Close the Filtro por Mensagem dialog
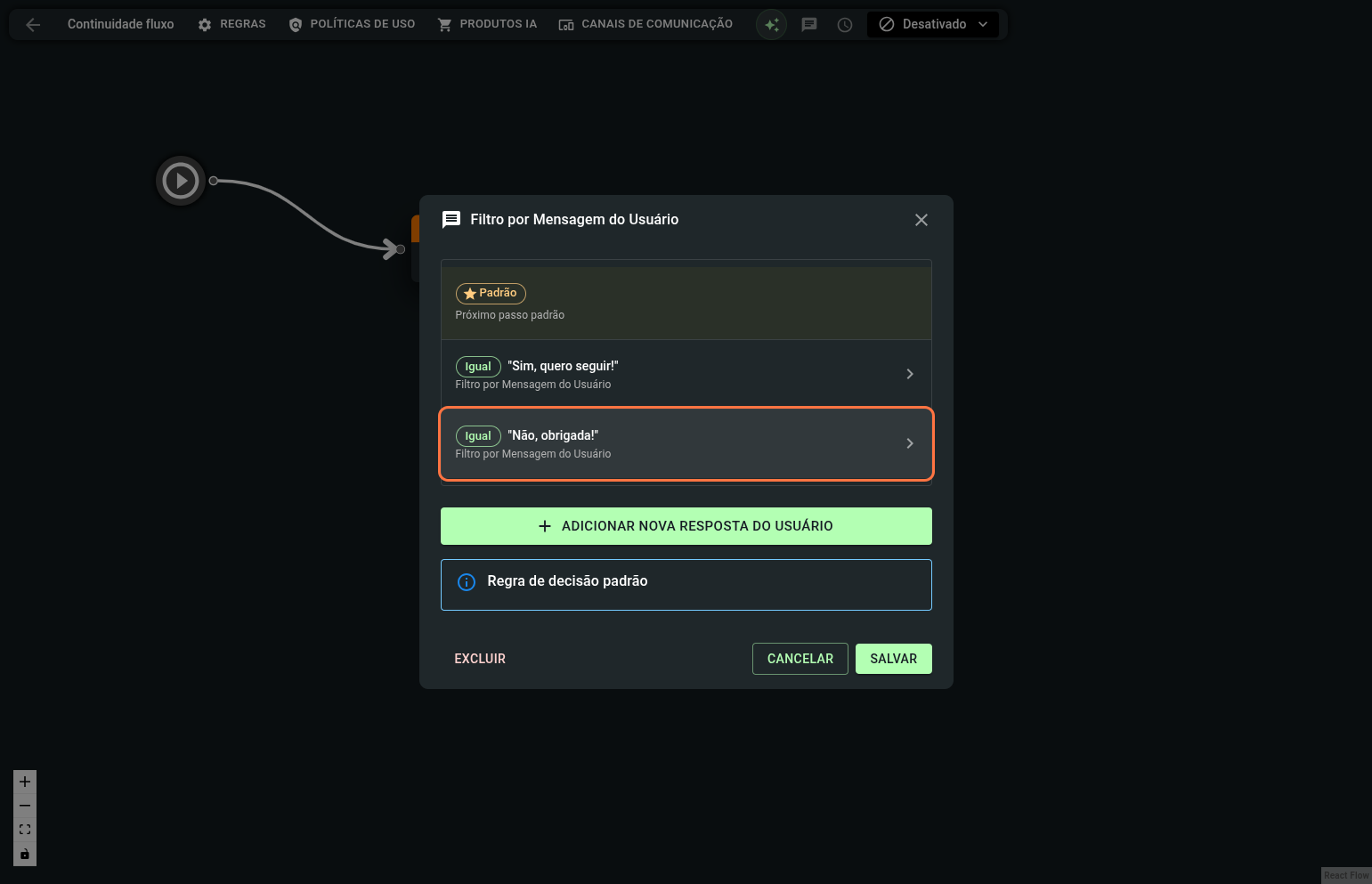Screen dimensions: 1372x884 [921, 220]
